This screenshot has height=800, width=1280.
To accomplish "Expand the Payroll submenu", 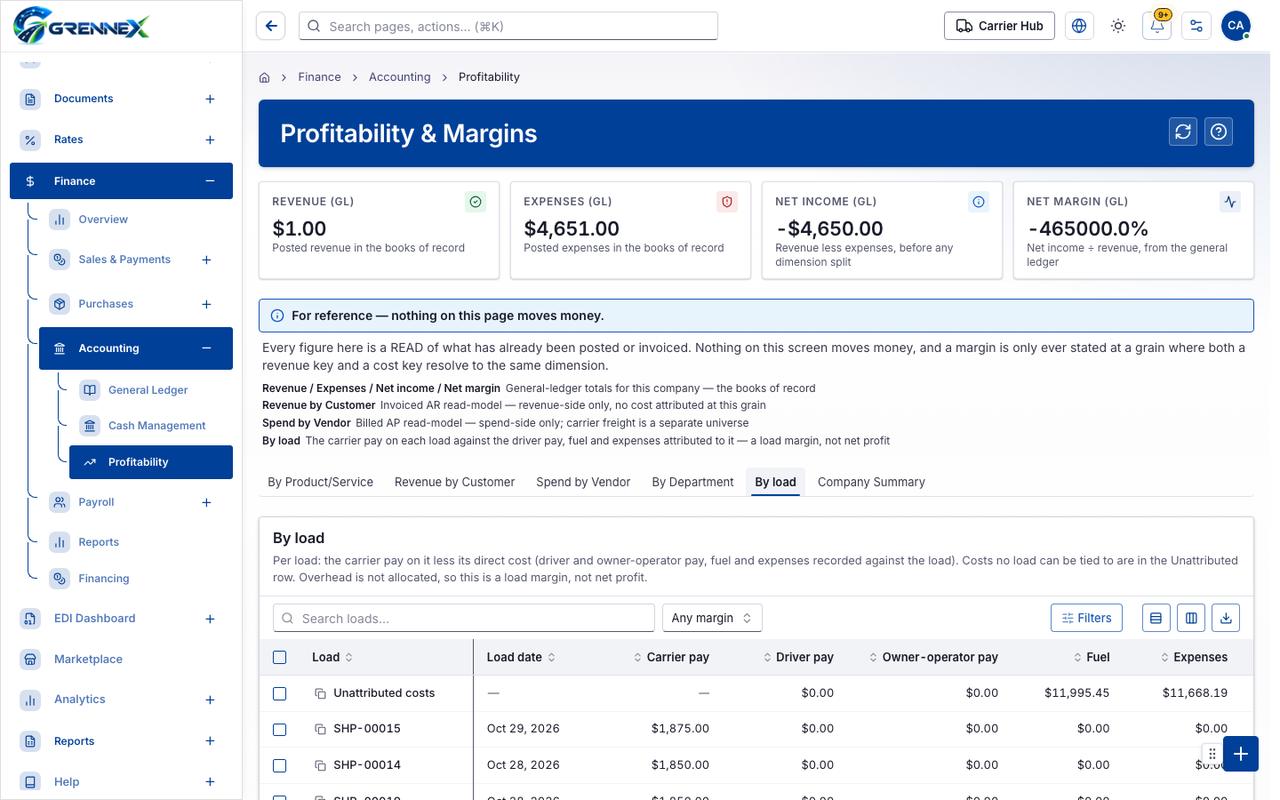I will click(207, 502).
